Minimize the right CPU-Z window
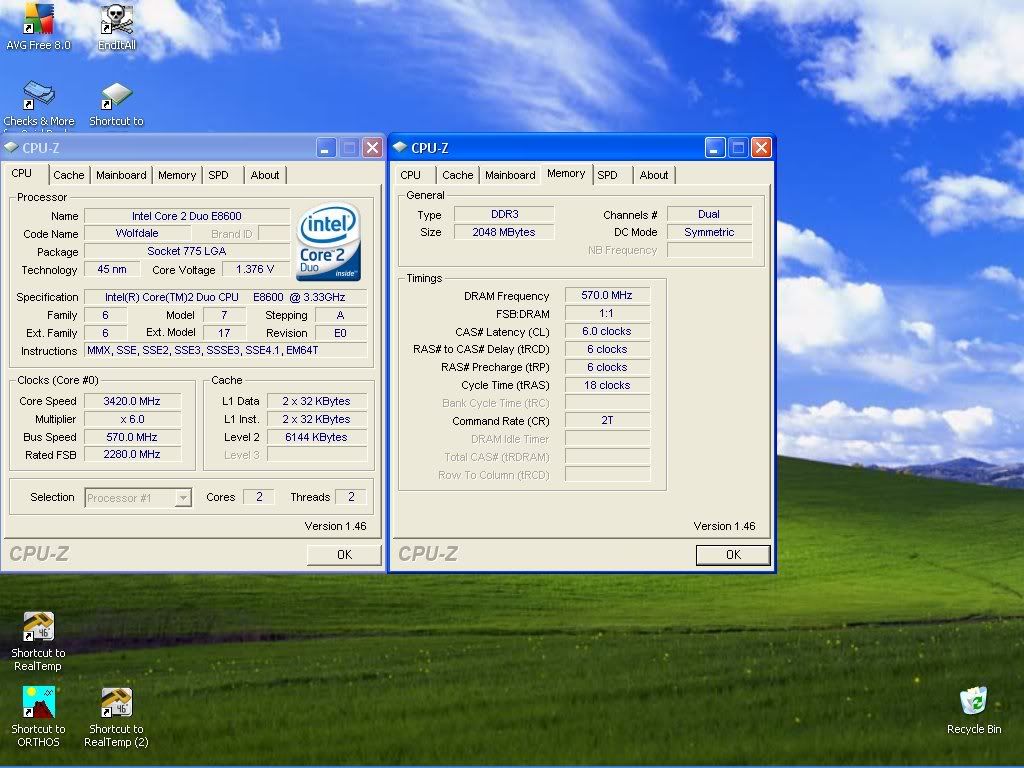 (x=715, y=148)
